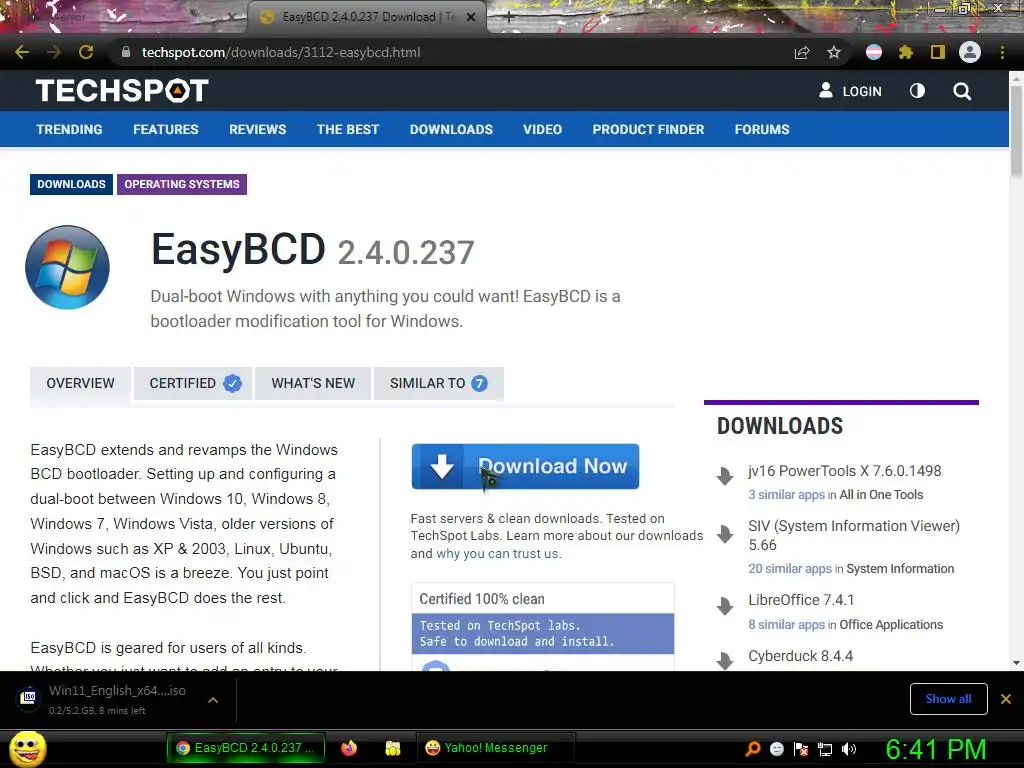This screenshot has width=1024, height=768.
Task: Open the 'why you can trust us' link
Action: [x=498, y=554]
